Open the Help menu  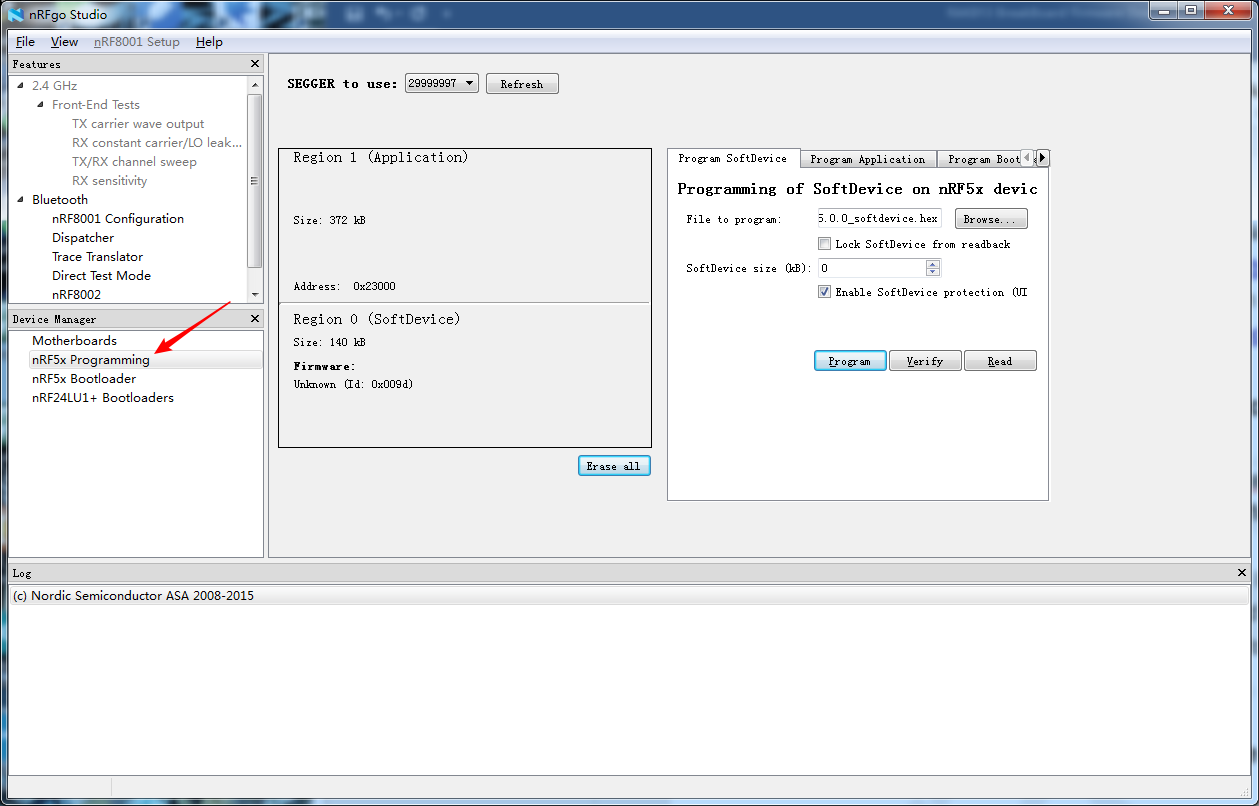pyautogui.click(x=209, y=42)
